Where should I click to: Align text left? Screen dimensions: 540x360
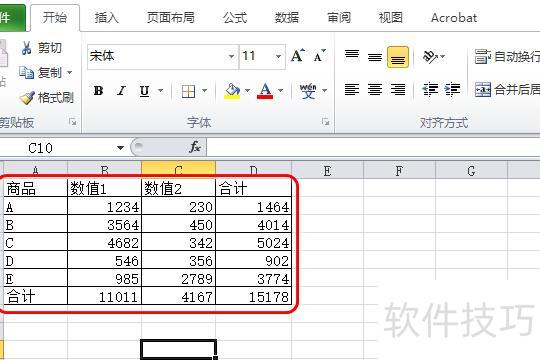pos(352,90)
